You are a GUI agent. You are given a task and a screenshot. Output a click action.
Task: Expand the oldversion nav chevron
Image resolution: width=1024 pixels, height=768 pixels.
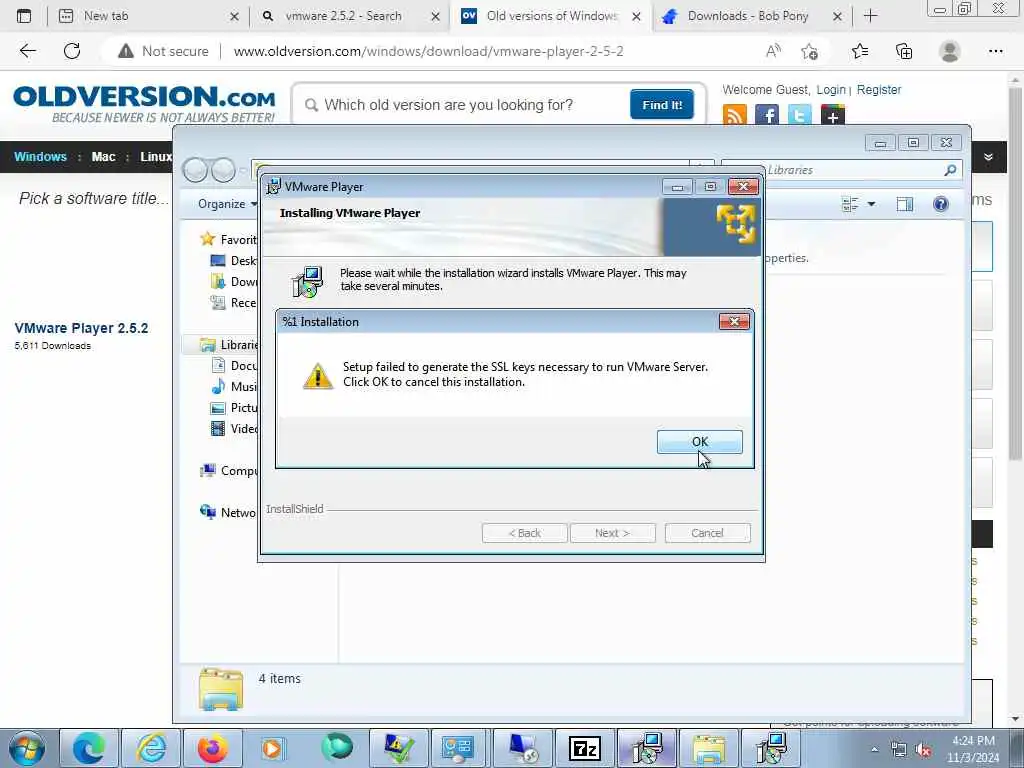tap(988, 157)
